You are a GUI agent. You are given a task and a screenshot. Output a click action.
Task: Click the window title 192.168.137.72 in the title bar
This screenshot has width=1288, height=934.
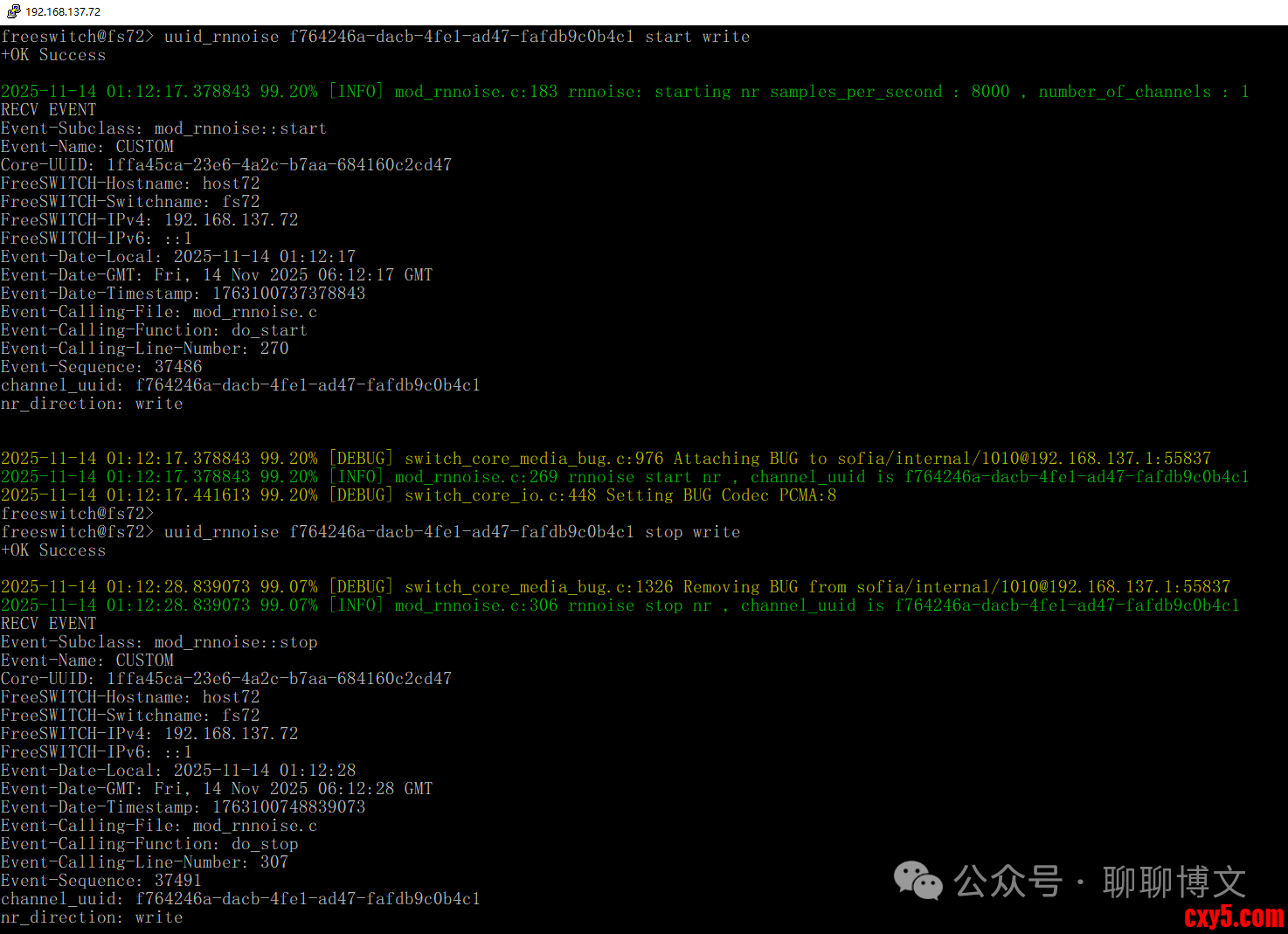tap(63, 12)
